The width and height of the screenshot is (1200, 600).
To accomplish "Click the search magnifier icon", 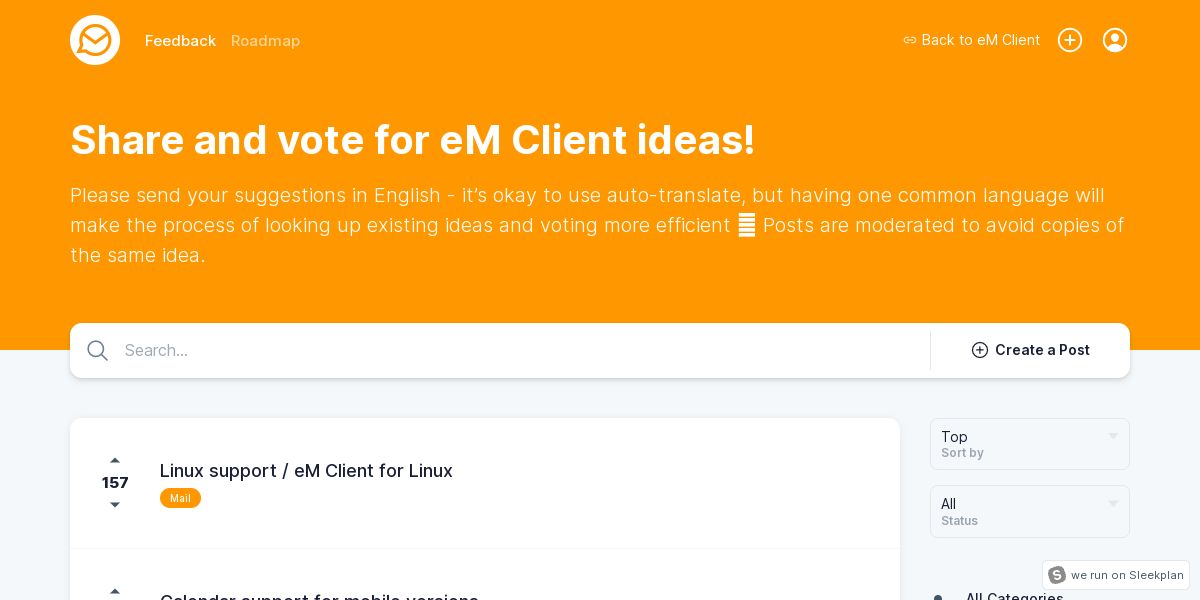I will [97, 350].
